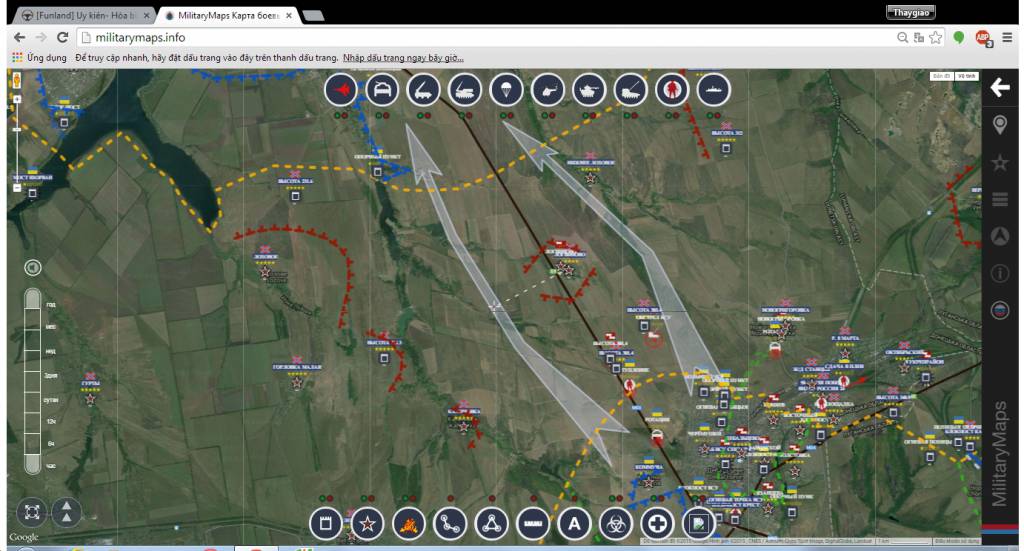Select the triangle polygon drawing tool
The width and height of the screenshot is (1024, 551).
pos(492,524)
